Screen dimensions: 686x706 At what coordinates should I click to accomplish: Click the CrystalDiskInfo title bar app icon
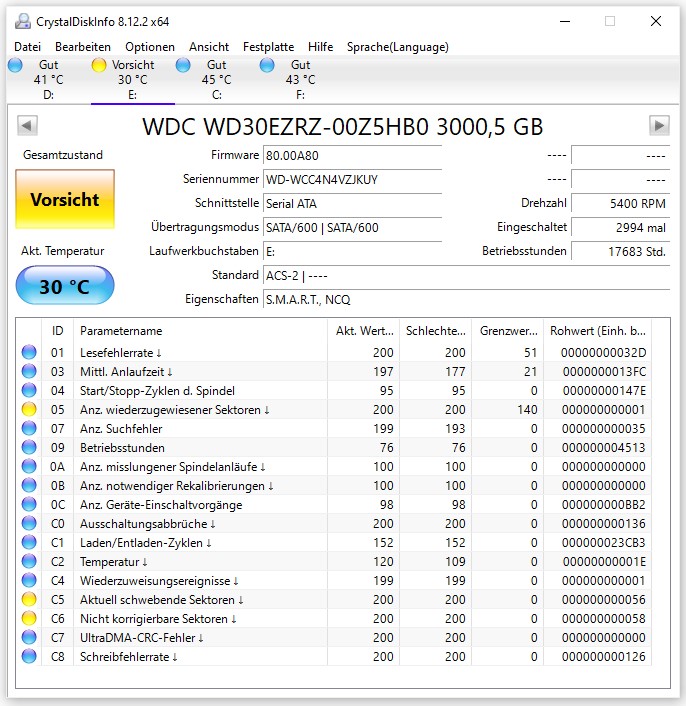click(x=23, y=21)
